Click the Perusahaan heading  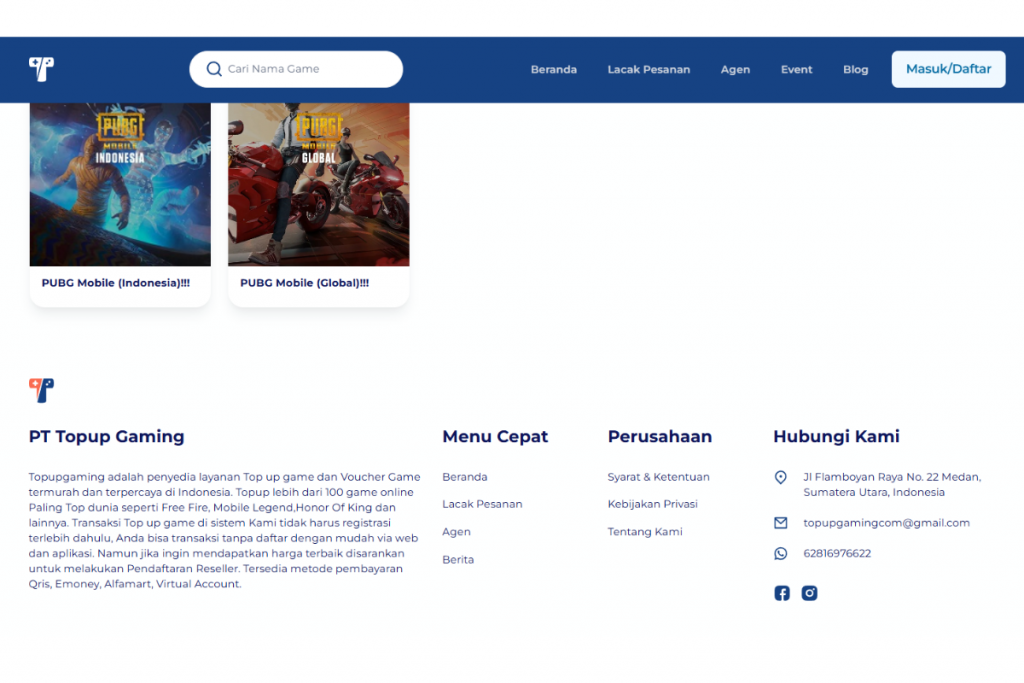660,436
